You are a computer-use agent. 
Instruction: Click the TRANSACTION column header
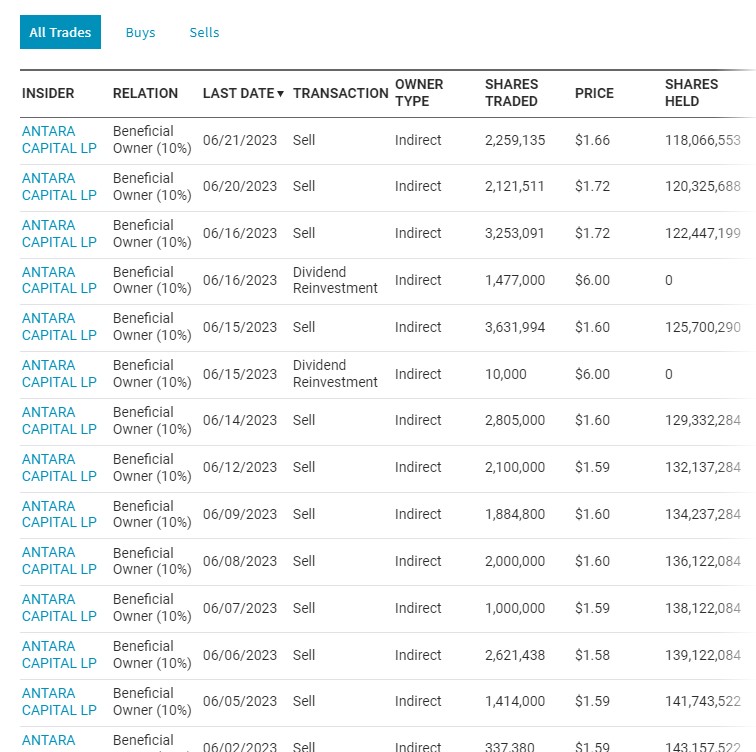coord(340,93)
